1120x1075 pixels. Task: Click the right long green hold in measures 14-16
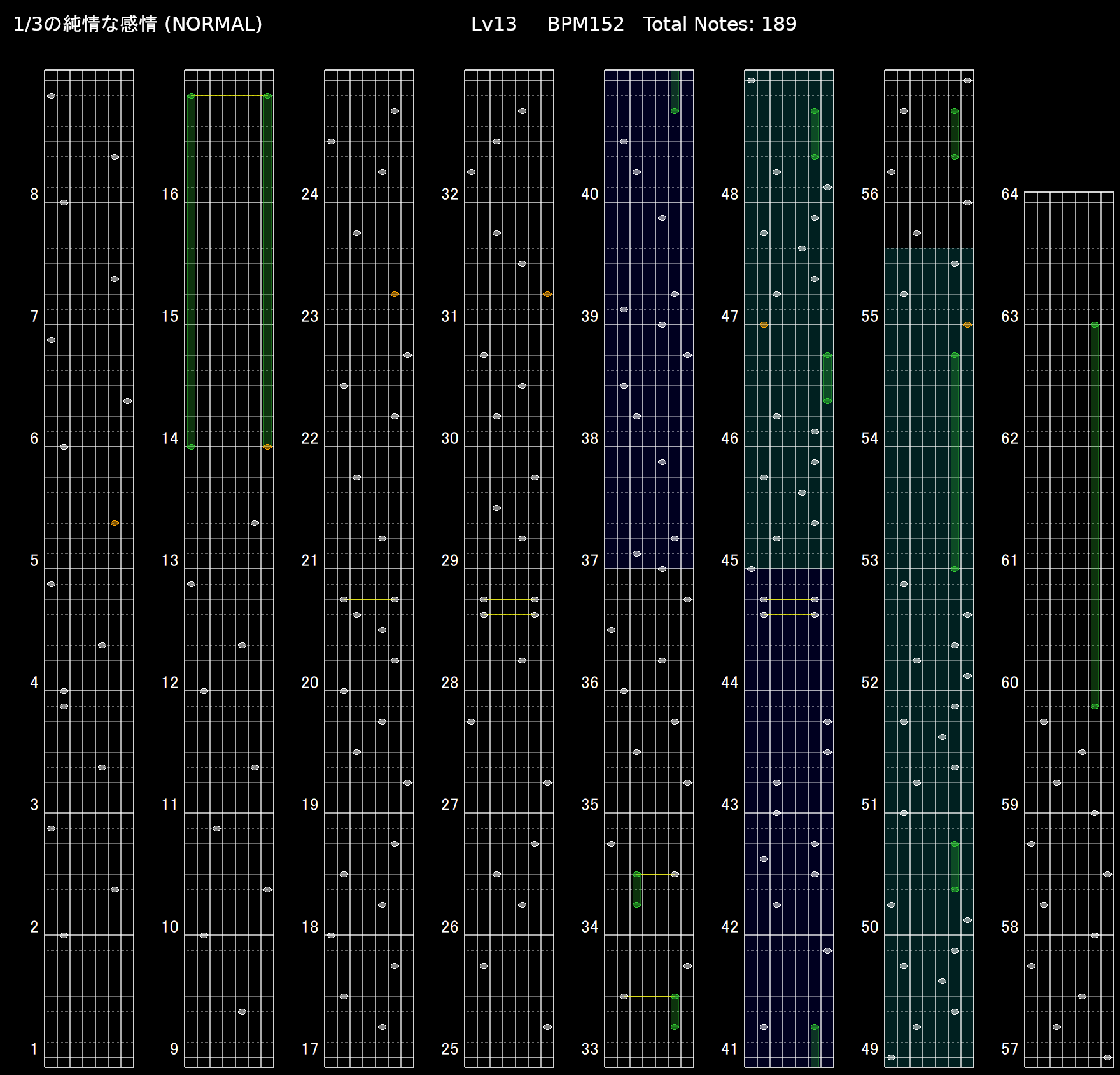pos(267,271)
